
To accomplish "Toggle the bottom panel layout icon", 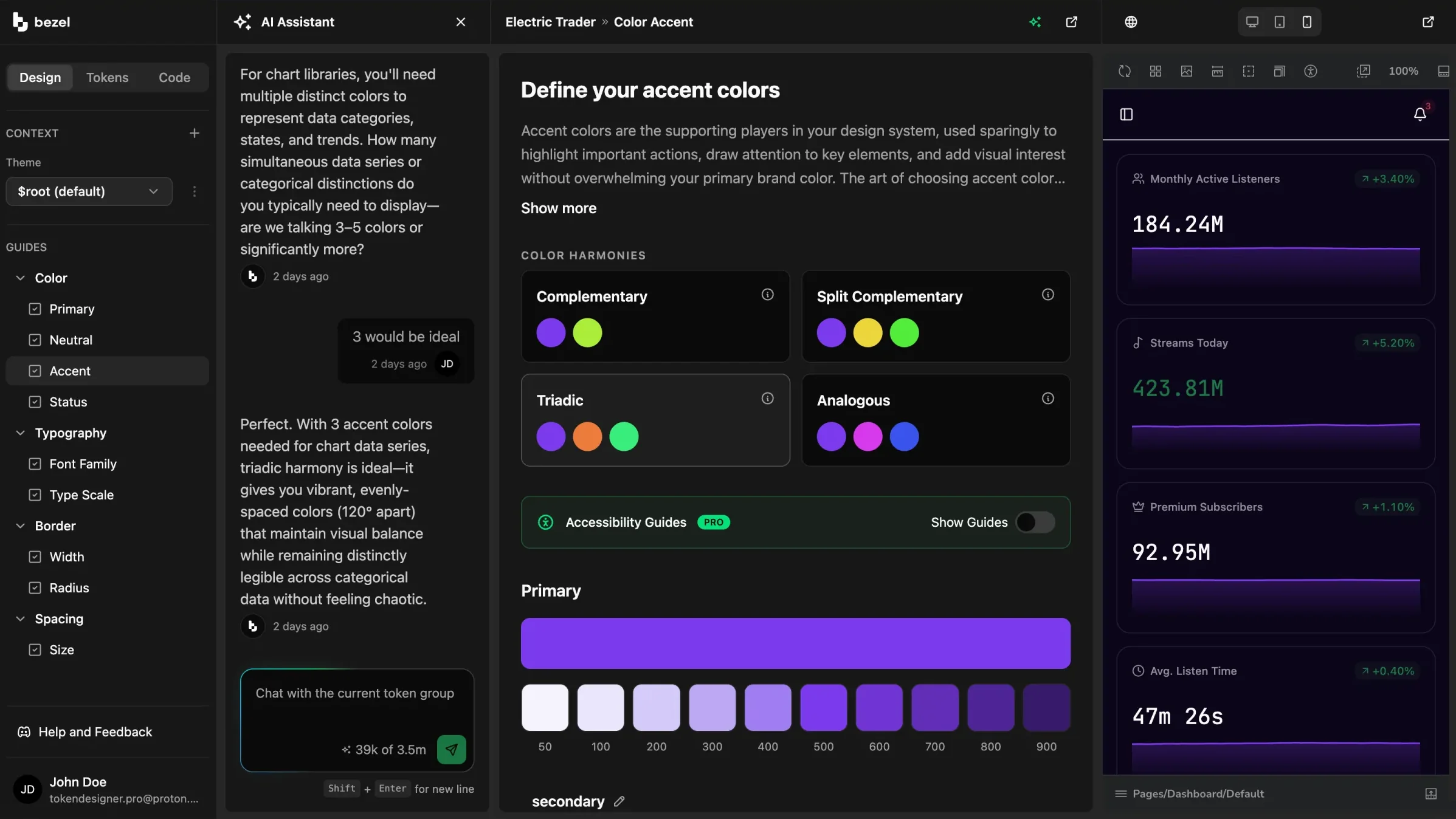I will 1444,71.
